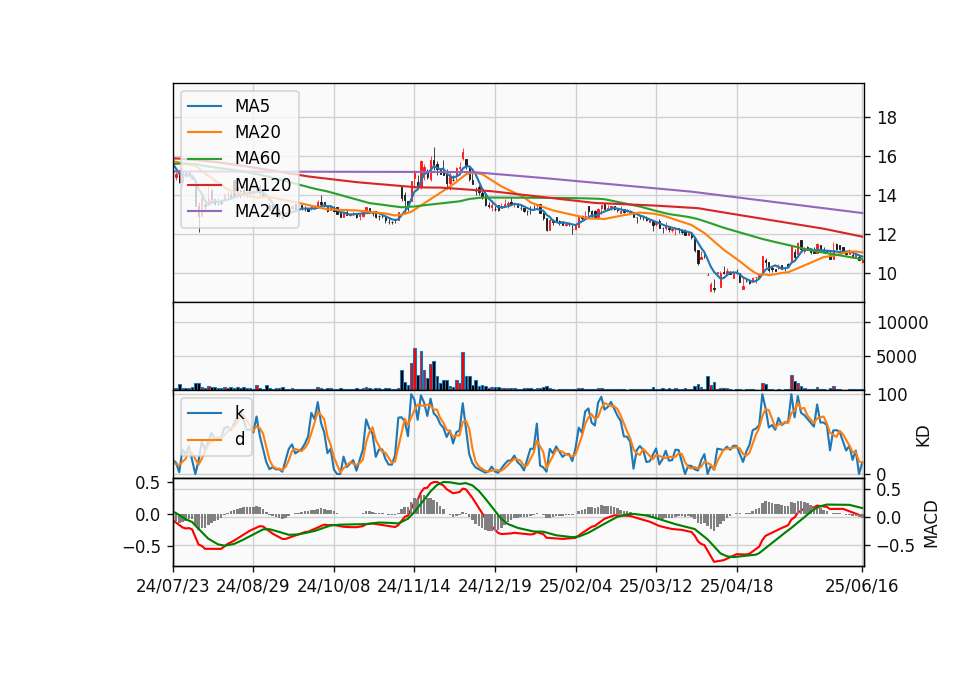Click the 24/11/14 date axis label
960x690 pixels.
[414, 586]
